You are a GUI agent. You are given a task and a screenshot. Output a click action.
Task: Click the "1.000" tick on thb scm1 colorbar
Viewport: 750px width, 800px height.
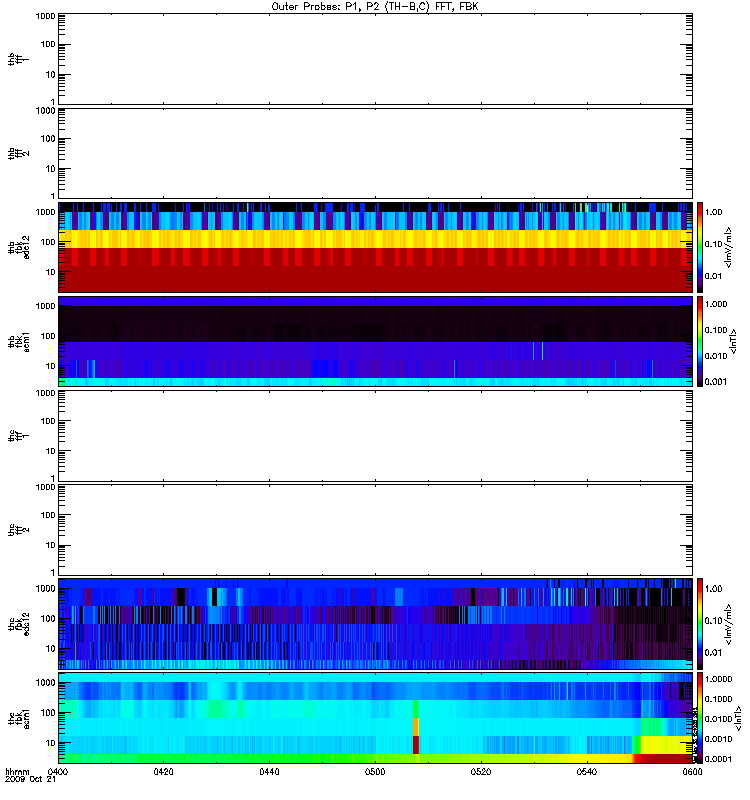716,304
